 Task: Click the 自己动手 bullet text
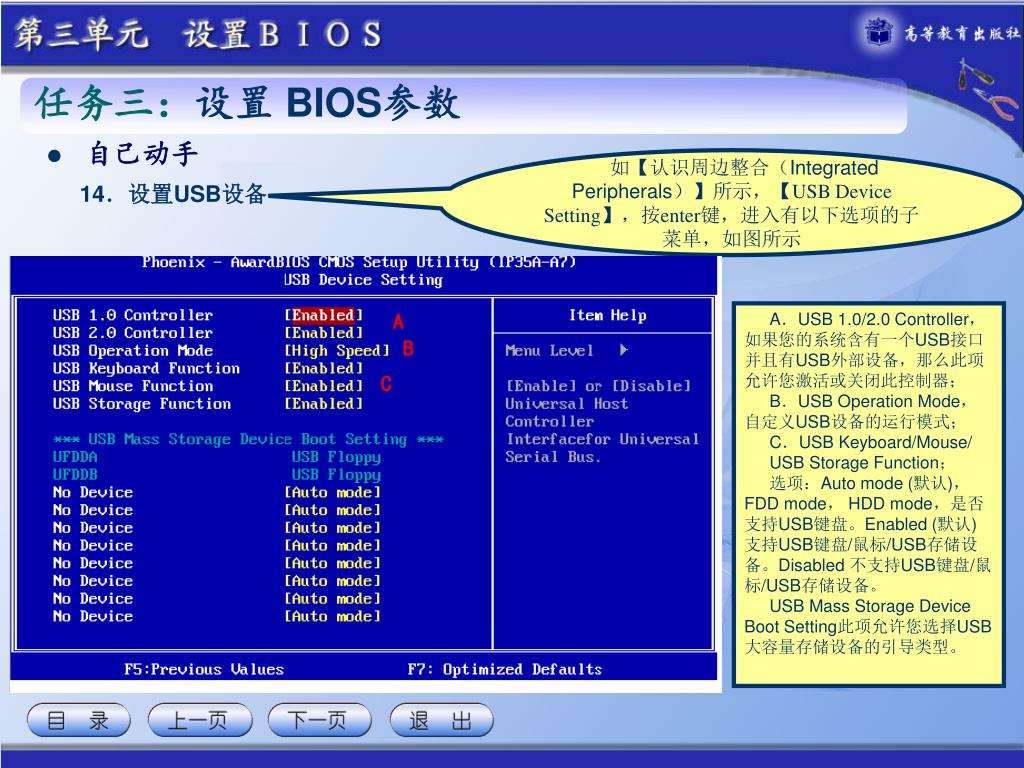pos(143,154)
